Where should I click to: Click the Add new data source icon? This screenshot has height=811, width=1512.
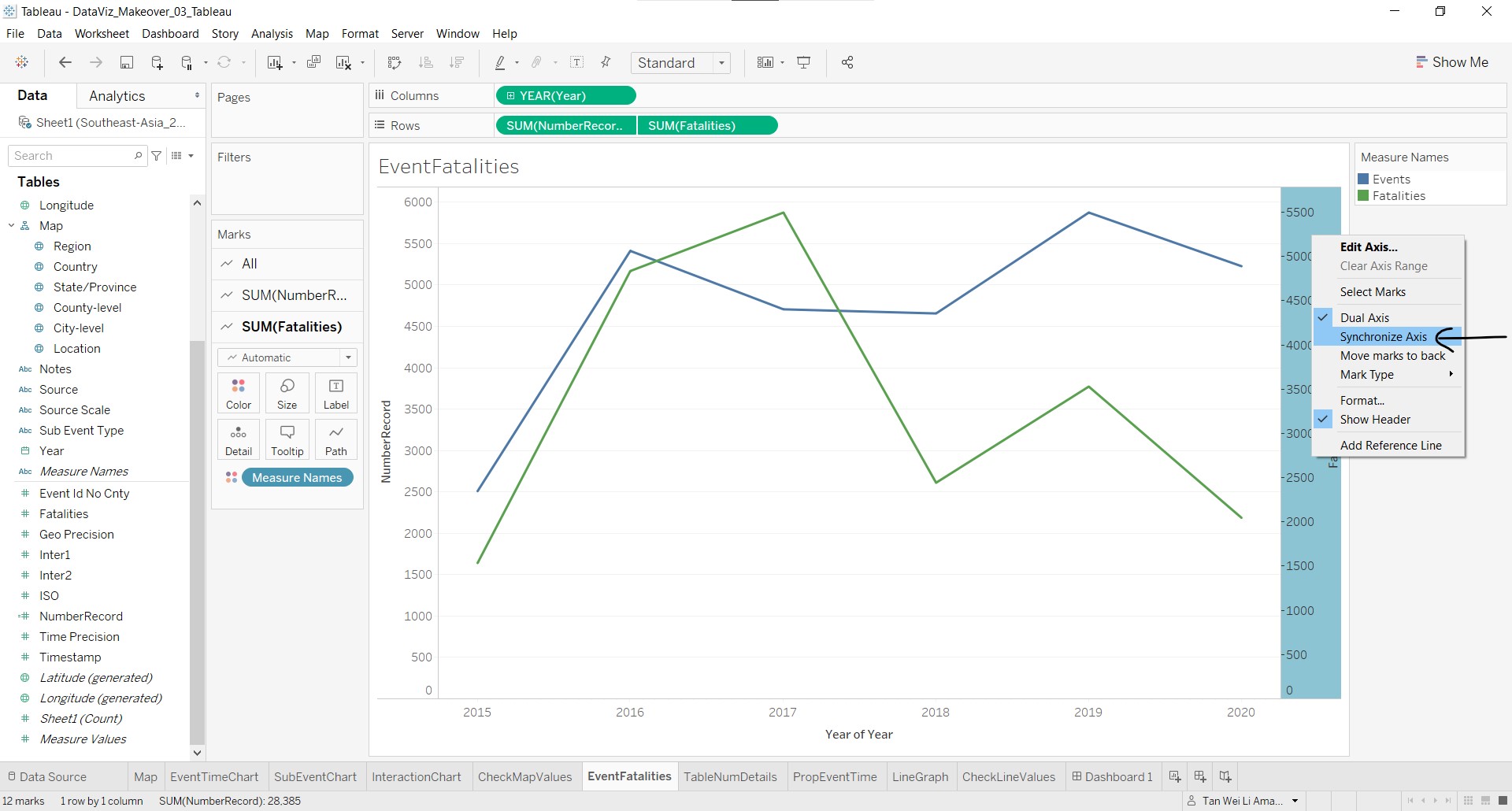tap(157, 63)
